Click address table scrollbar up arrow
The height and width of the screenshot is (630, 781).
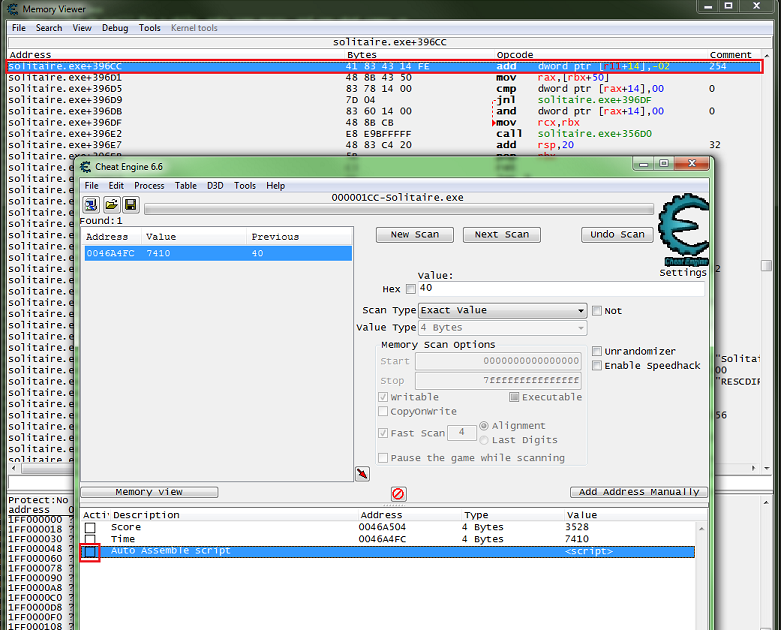[701, 528]
